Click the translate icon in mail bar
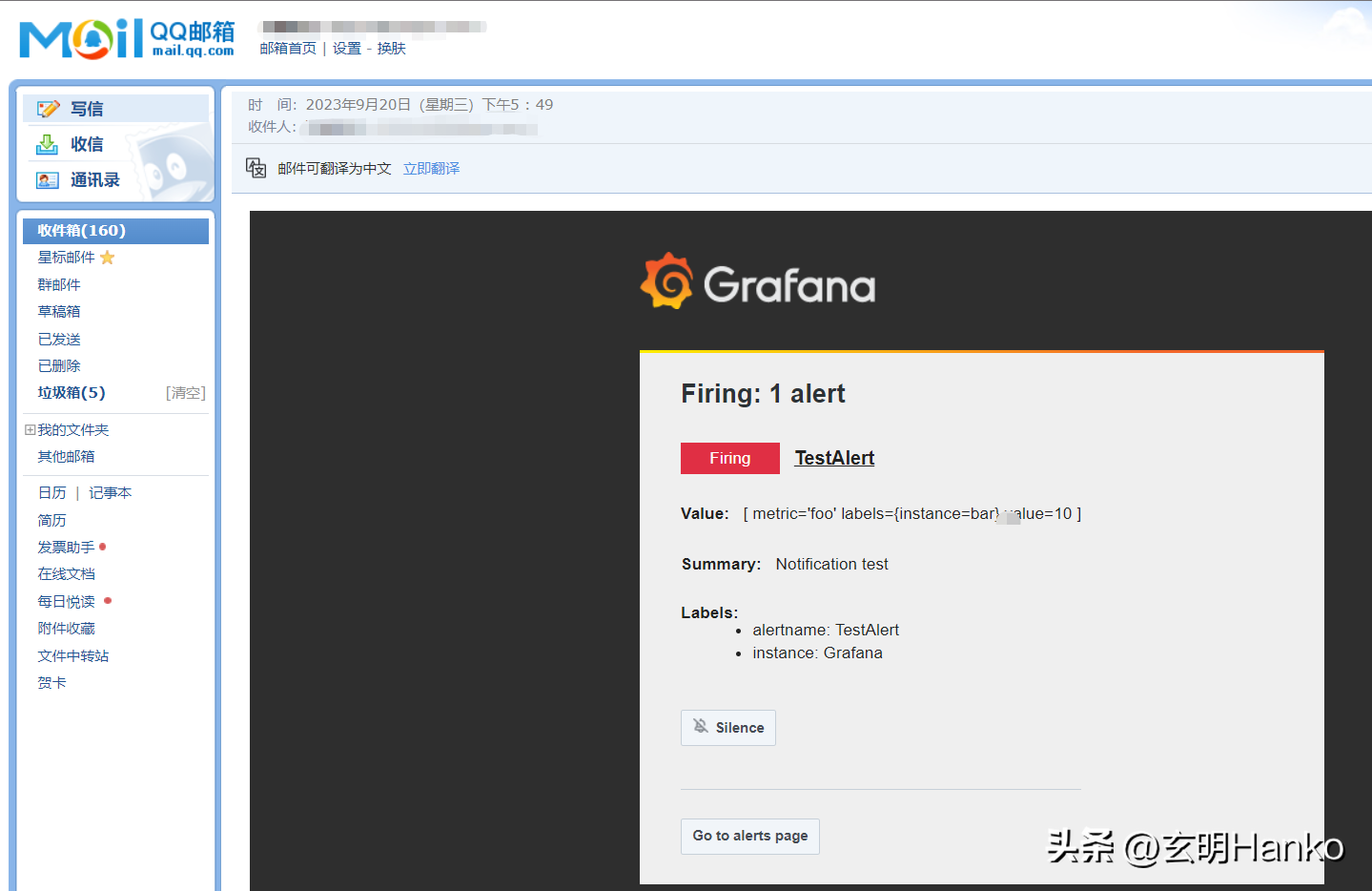Image resolution: width=1372 pixels, height=891 pixels. 256,168
